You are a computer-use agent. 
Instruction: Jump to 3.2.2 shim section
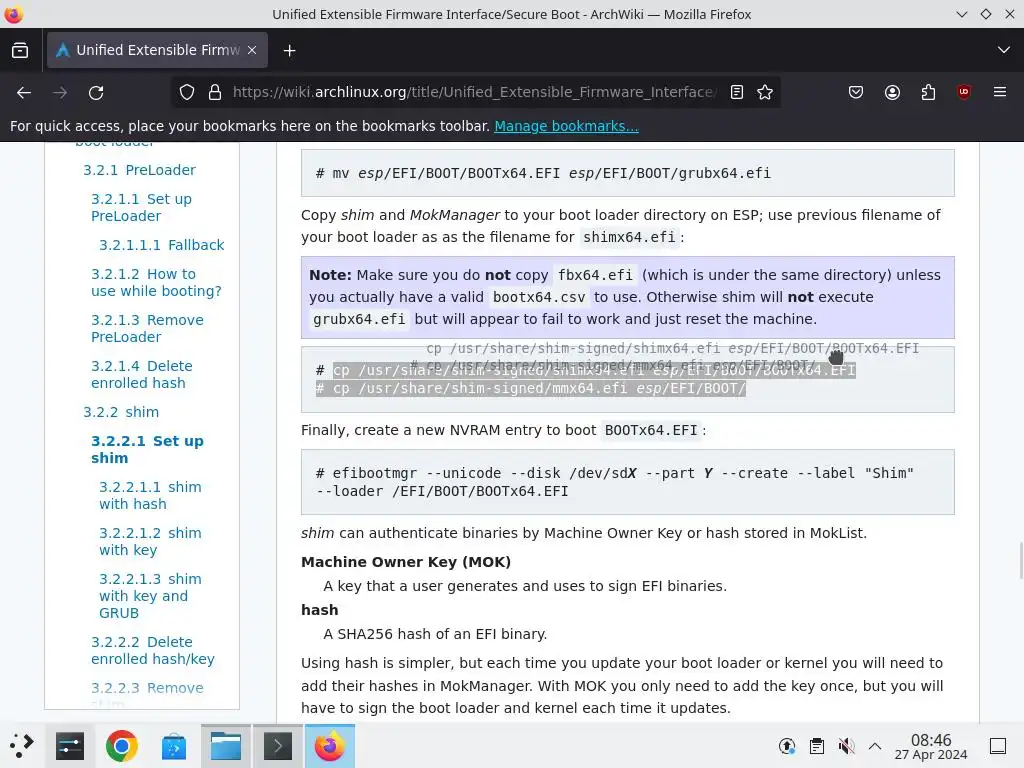(121, 412)
